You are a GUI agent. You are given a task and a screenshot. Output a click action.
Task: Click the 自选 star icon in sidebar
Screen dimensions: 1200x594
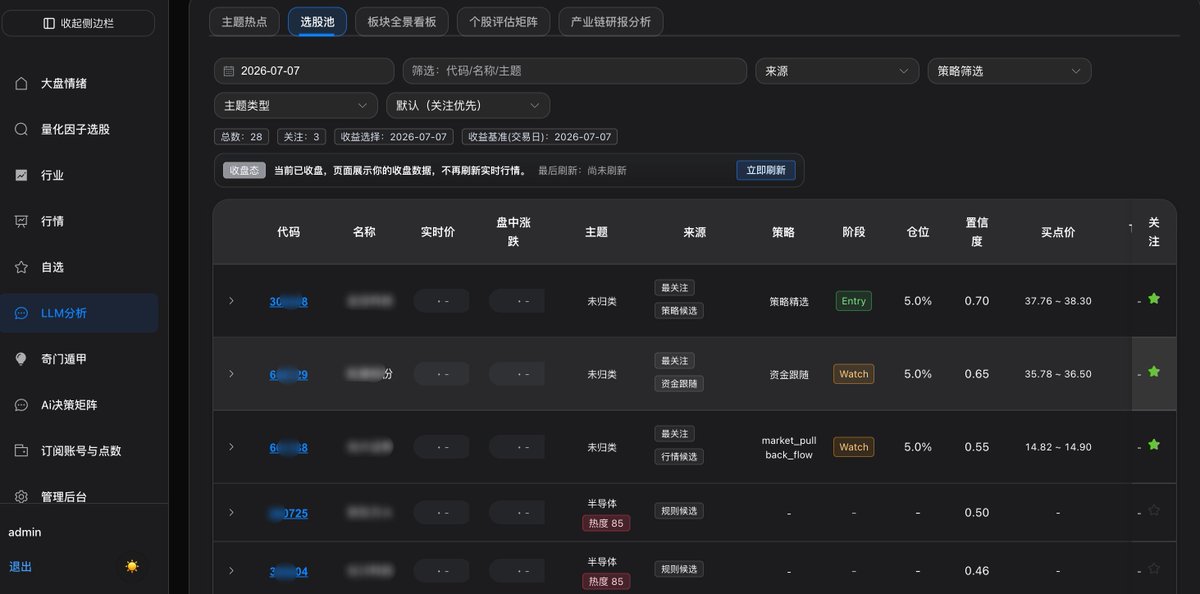tap(21, 267)
